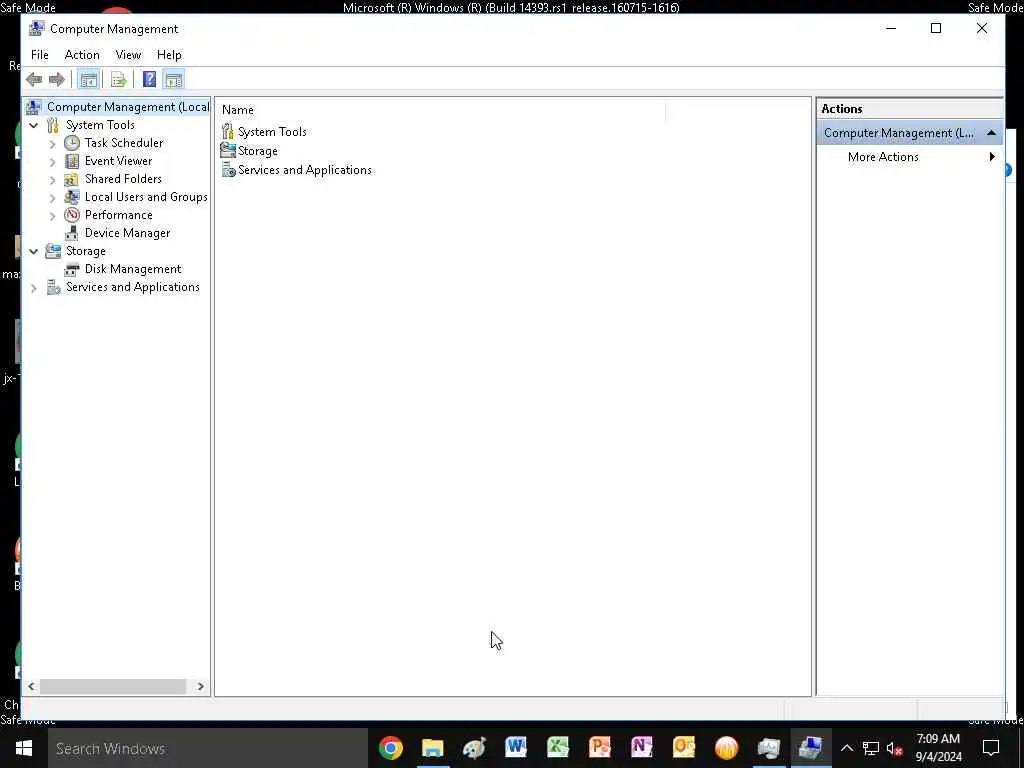1024x768 pixels.
Task: Expand the Task Scheduler node
Action: [52, 143]
